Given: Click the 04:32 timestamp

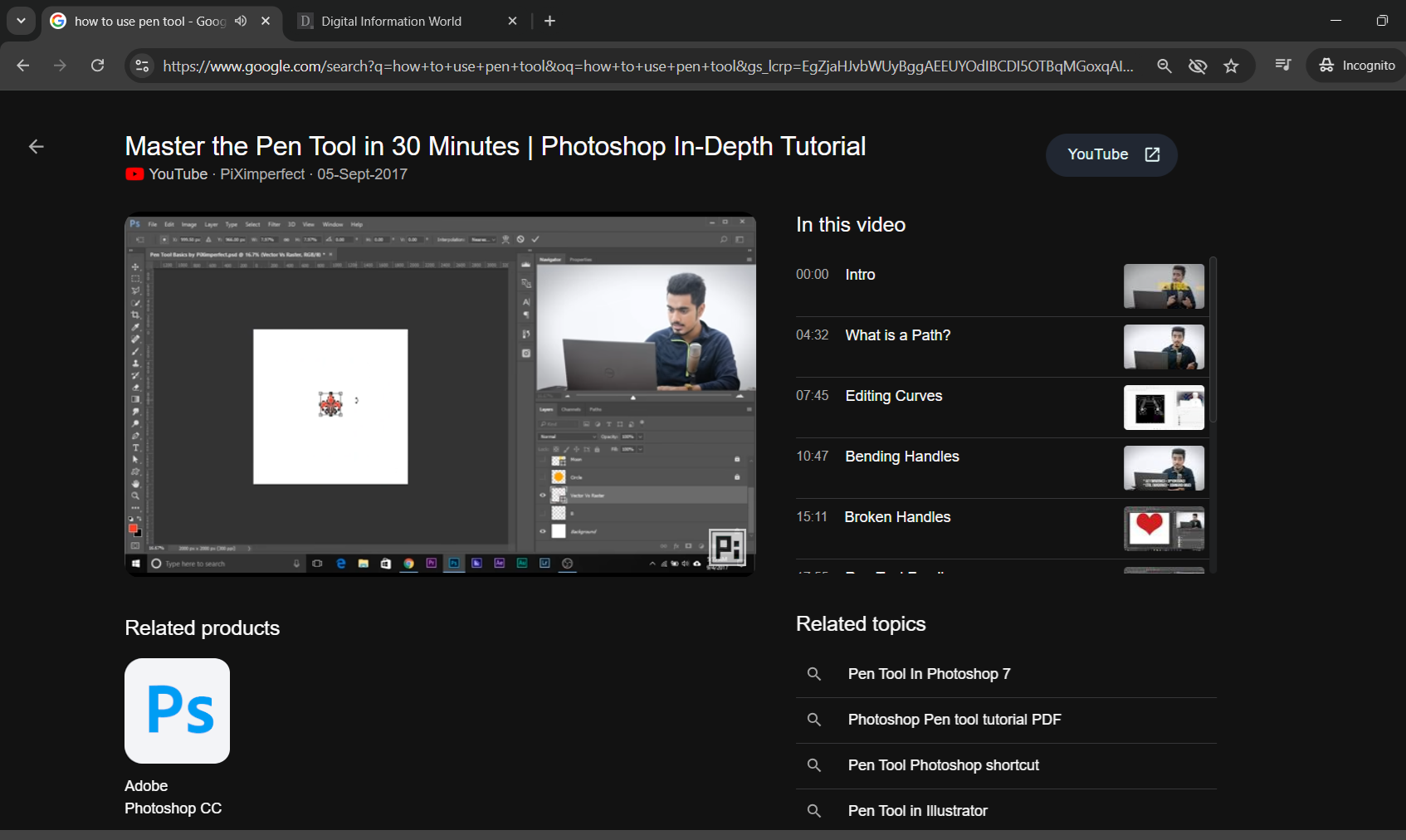Looking at the screenshot, I should pos(812,335).
